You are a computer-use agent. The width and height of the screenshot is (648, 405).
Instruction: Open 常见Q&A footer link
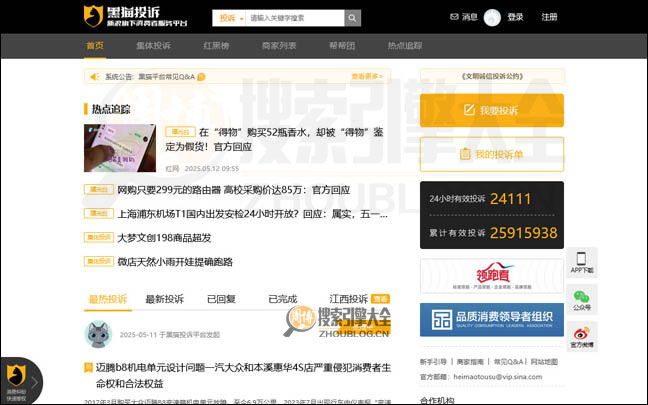(508, 362)
